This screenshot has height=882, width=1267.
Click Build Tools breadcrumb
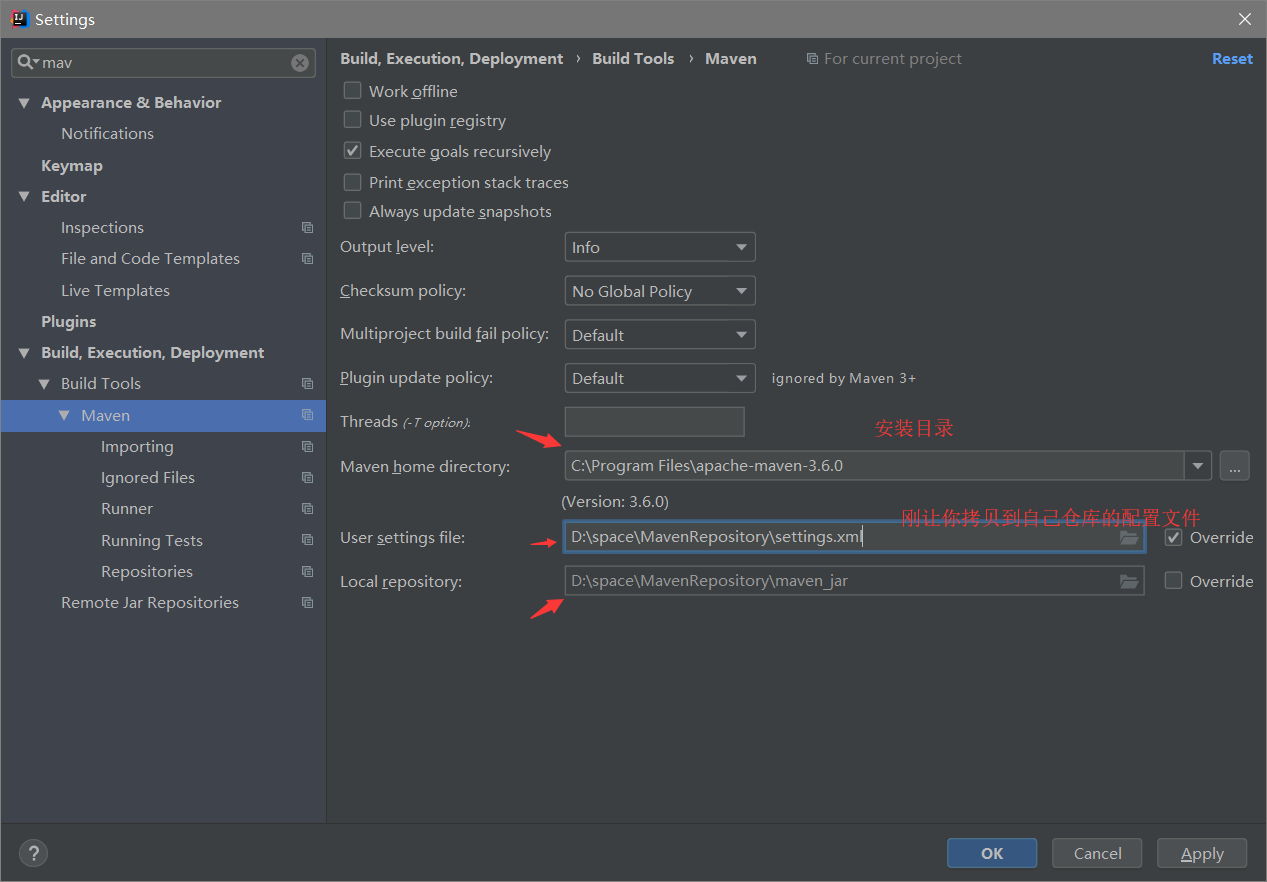(x=633, y=59)
